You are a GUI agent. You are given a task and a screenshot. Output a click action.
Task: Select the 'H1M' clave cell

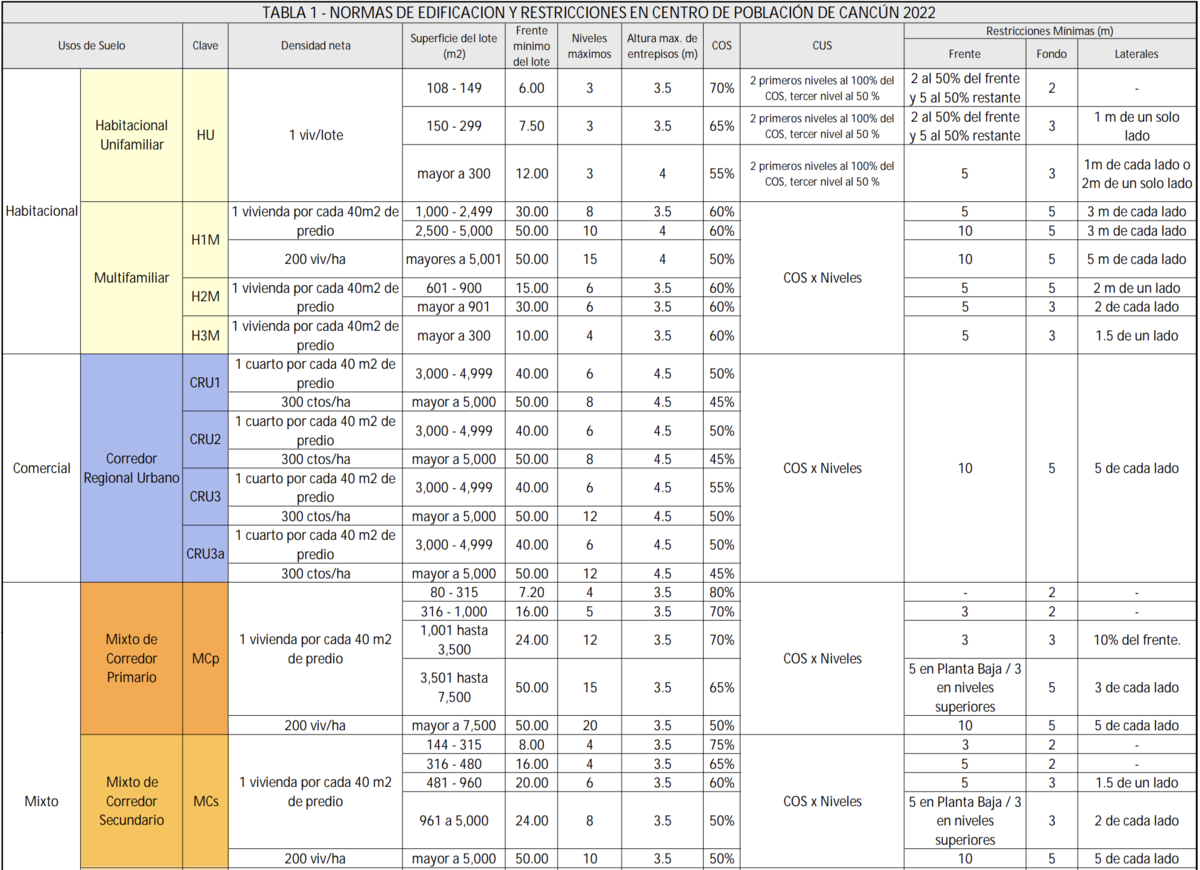click(205, 240)
